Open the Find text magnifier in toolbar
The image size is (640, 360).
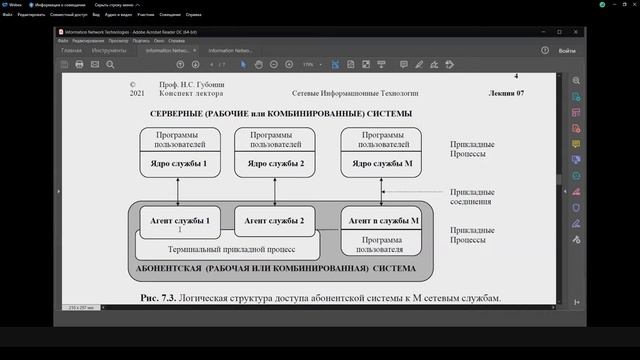(x=110, y=64)
